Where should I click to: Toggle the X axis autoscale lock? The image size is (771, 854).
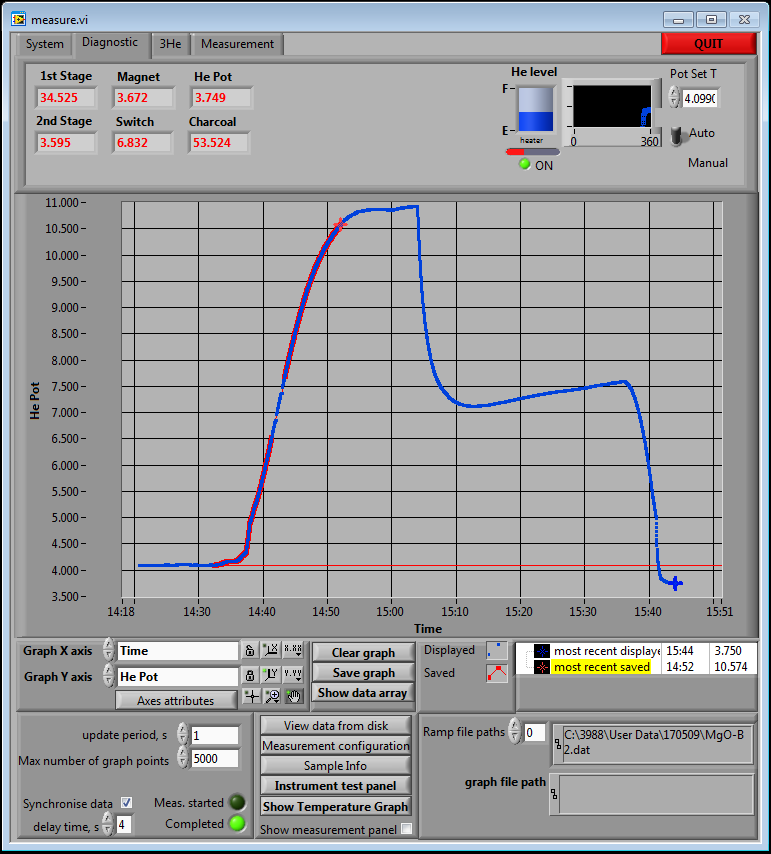[249, 650]
